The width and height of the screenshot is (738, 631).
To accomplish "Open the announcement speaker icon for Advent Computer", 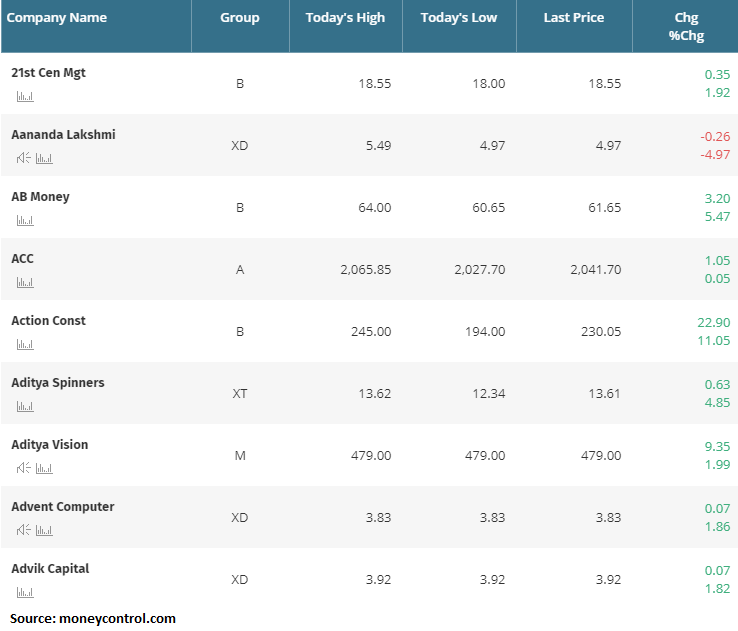I will [23, 530].
